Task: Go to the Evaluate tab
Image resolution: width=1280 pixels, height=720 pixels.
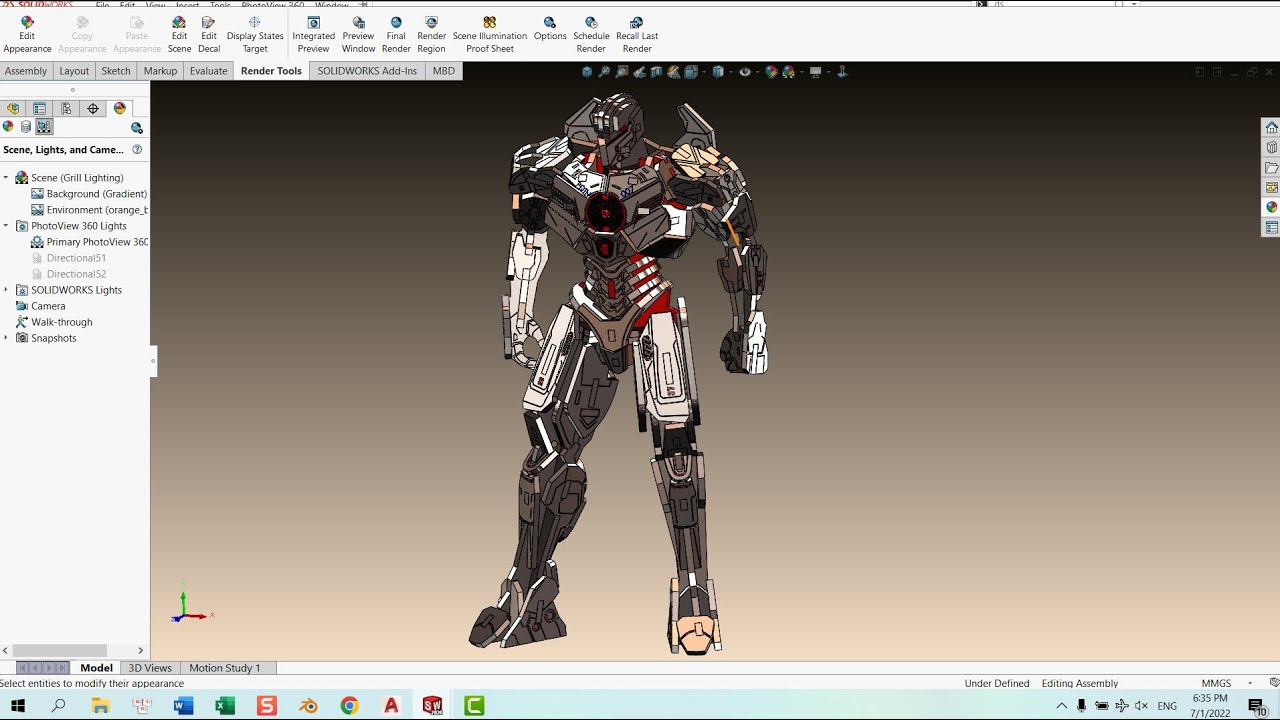Action: click(x=208, y=71)
